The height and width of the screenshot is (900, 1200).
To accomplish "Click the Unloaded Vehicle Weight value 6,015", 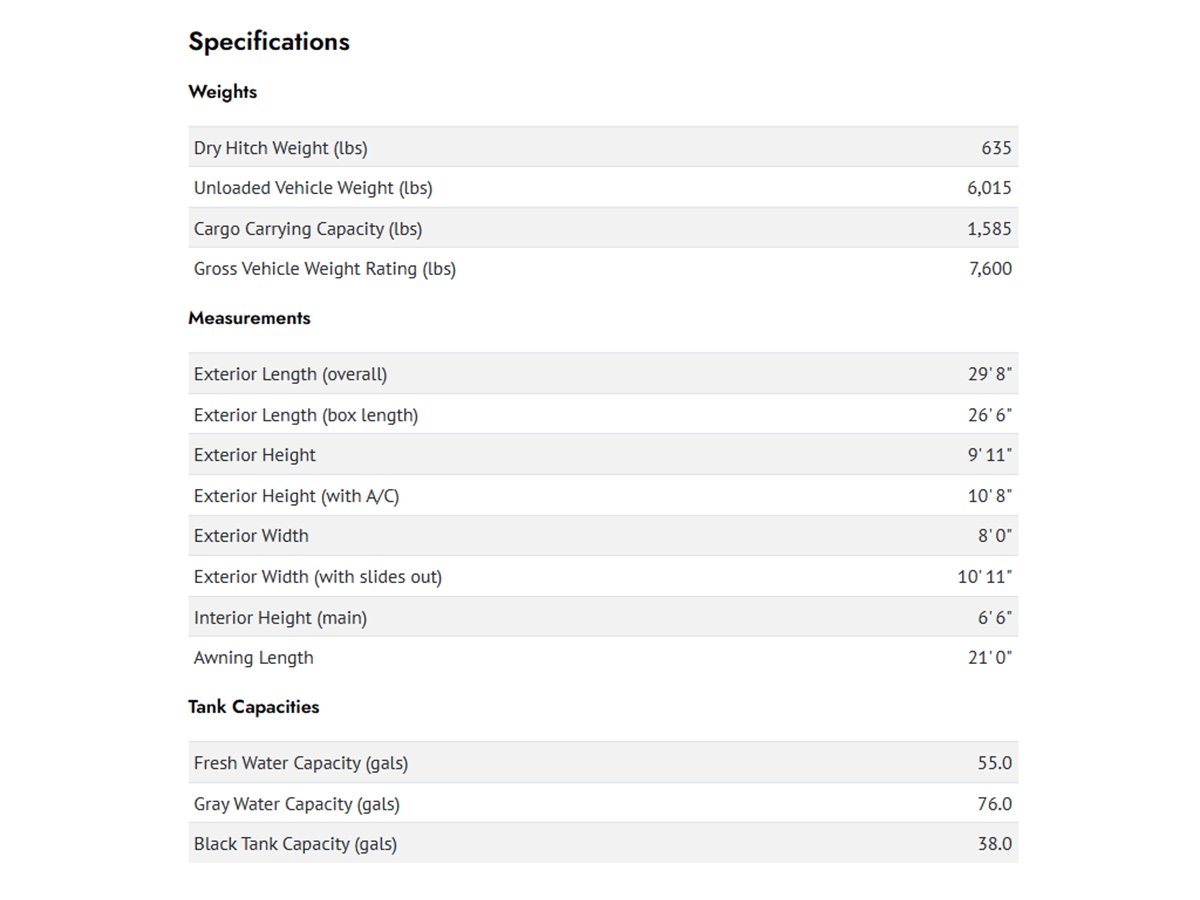I will point(989,188).
